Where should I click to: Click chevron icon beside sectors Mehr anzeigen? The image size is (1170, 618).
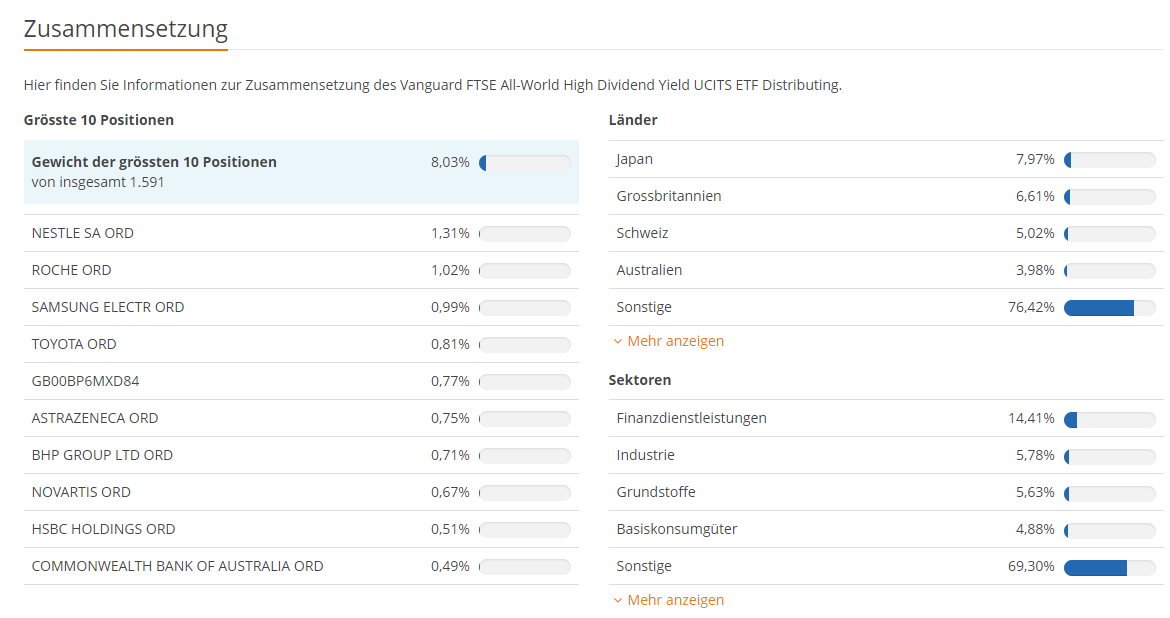618,601
